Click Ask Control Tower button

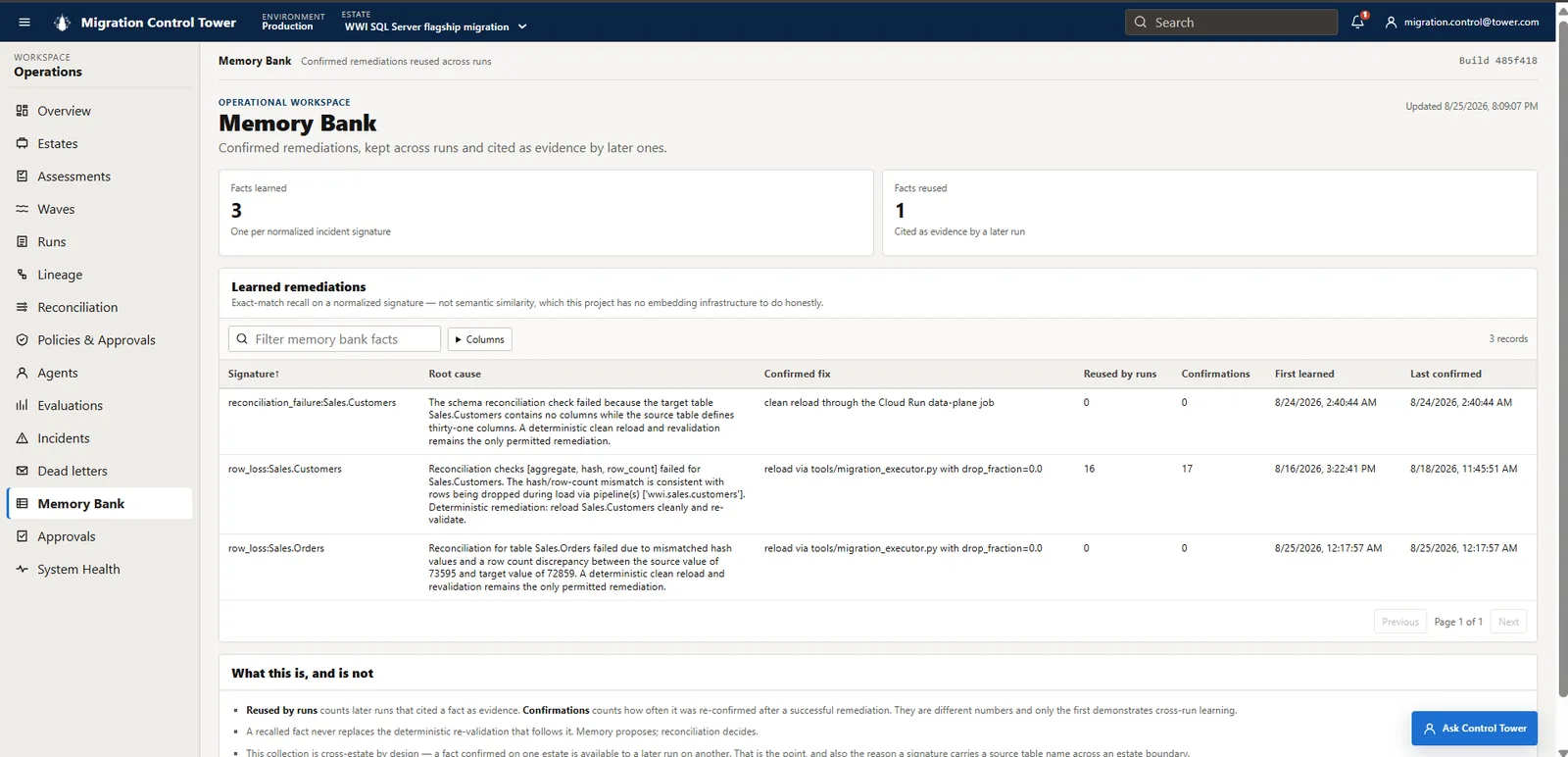[1474, 729]
